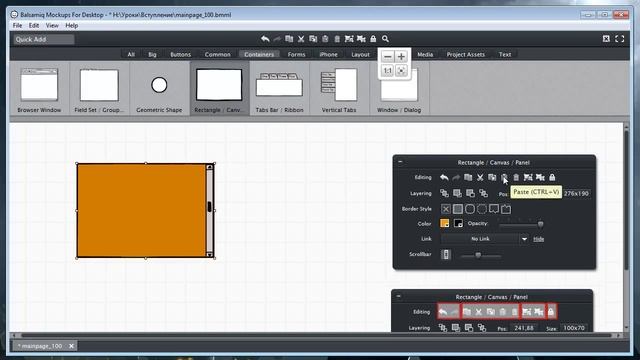Open the black border color swatch
This screenshot has height=360, width=640.
(x=458, y=223)
